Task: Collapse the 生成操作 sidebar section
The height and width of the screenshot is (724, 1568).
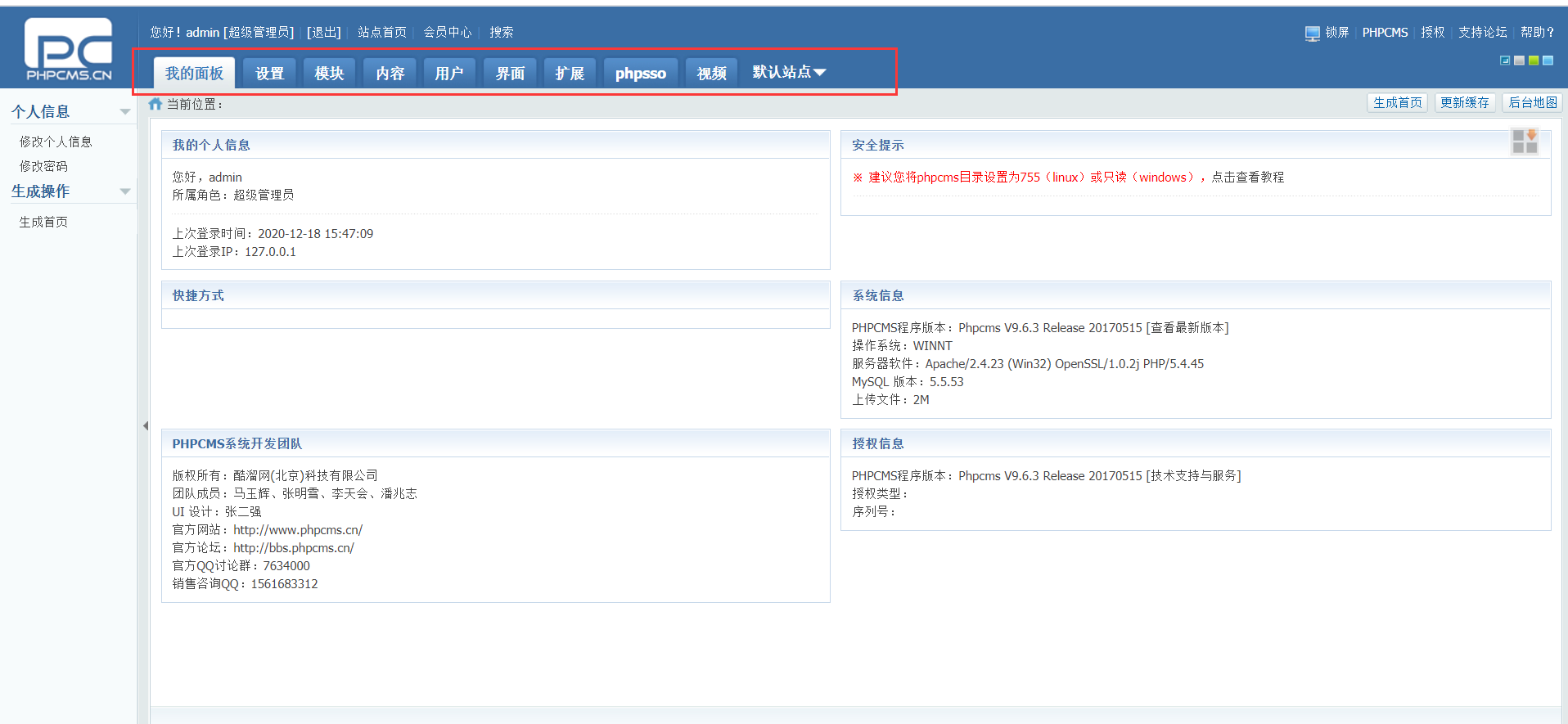Action: click(125, 191)
